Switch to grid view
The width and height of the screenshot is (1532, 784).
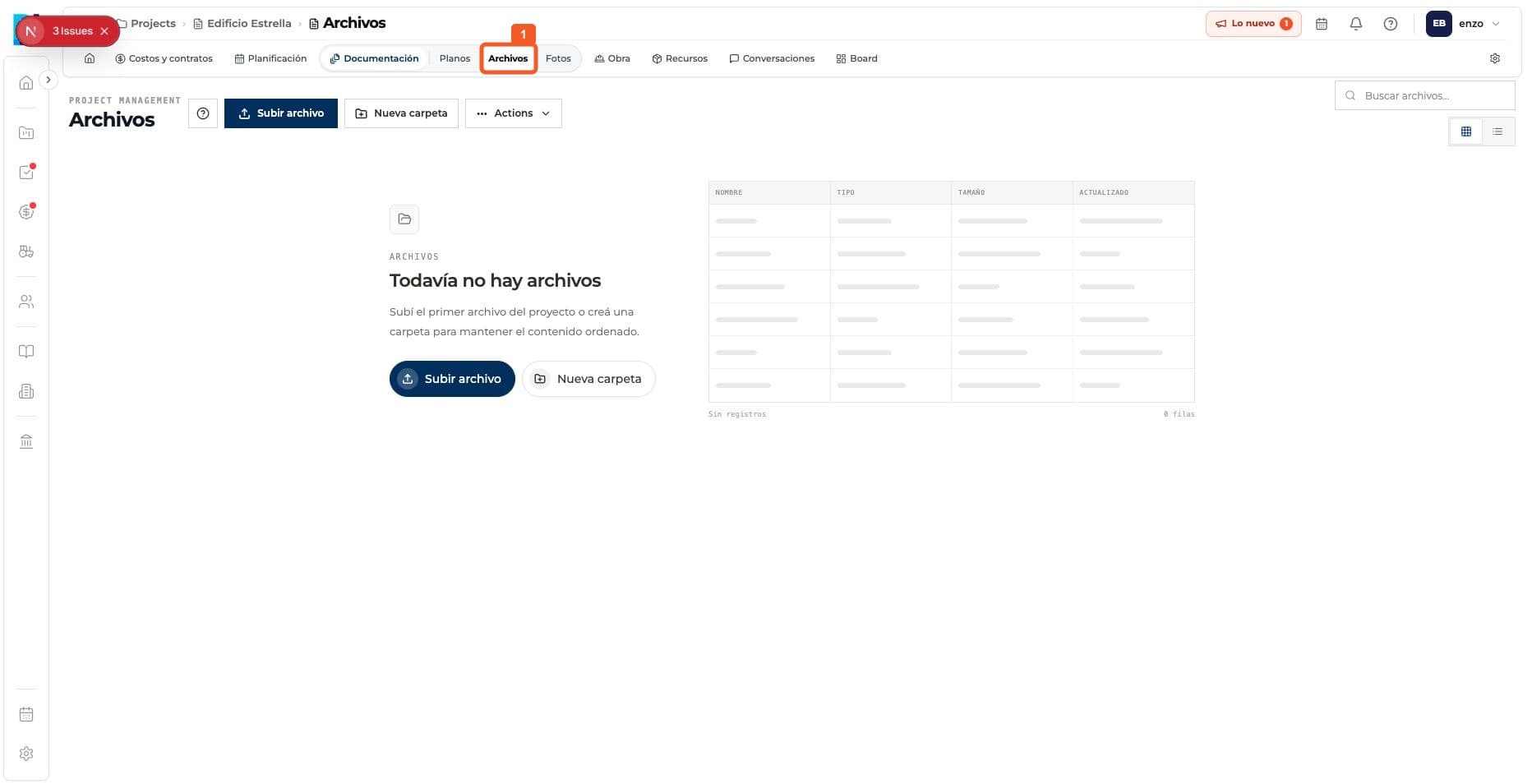(1465, 131)
